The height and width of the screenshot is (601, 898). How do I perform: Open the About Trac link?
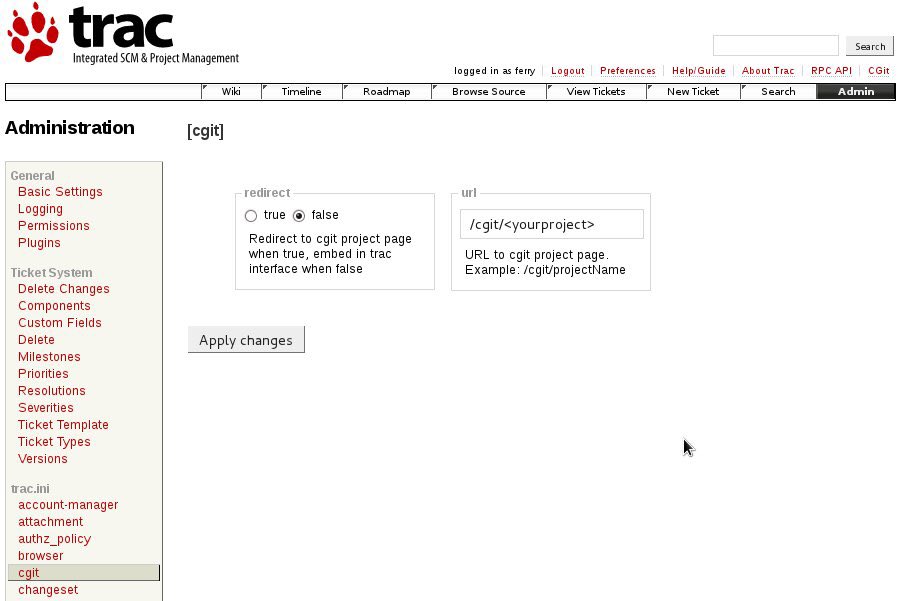[x=768, y=71]
